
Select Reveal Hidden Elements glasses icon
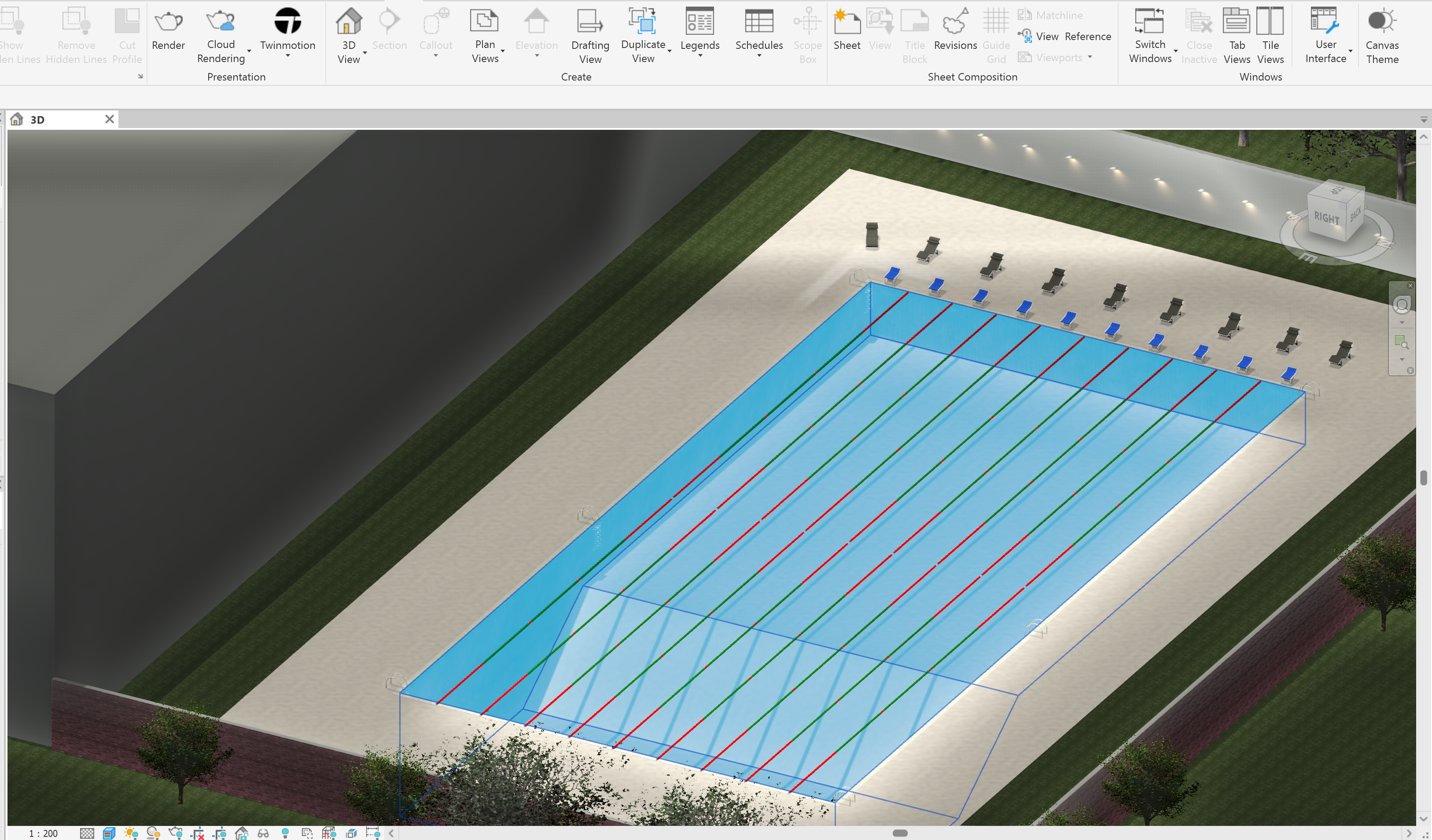pos(264,833)
